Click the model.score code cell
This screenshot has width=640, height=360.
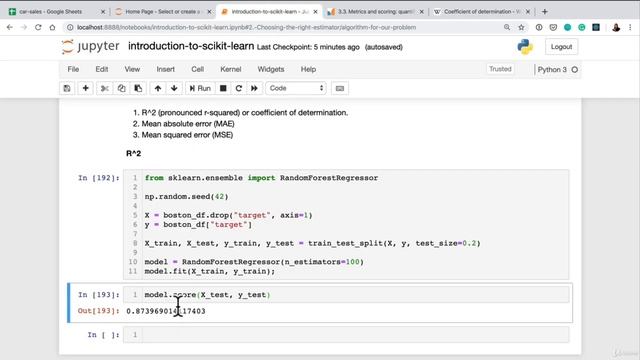[x=346, y=295]
